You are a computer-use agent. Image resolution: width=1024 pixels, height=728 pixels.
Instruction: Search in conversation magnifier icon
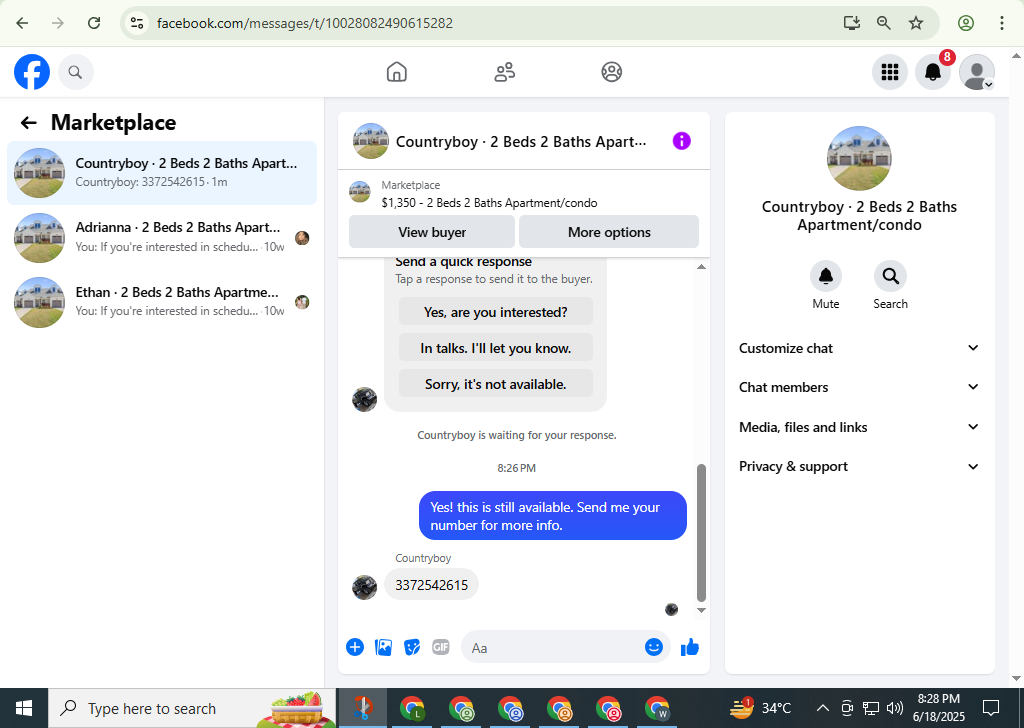[890, 276]
